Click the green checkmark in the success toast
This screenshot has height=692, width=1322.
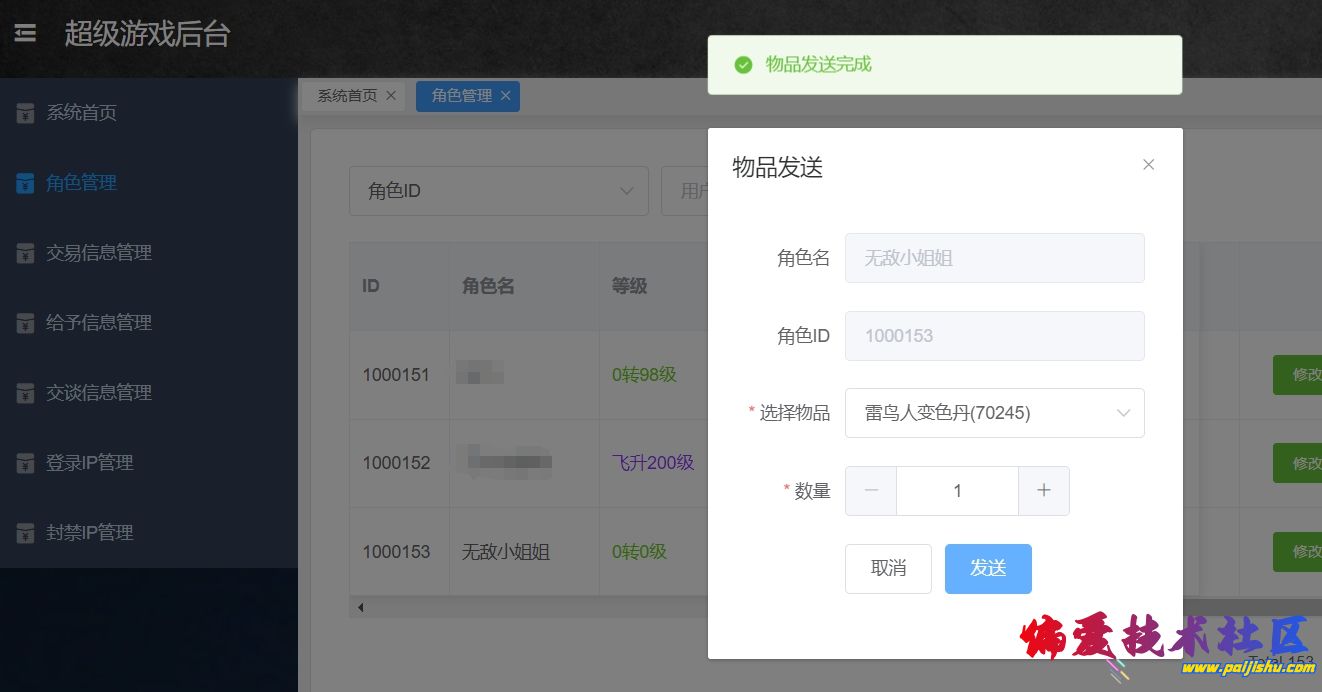tap(743, 64)
